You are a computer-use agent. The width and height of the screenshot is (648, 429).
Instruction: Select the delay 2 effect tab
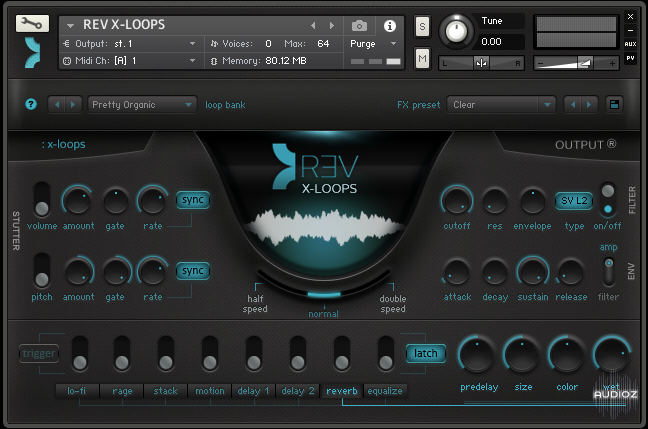(298, 391)
